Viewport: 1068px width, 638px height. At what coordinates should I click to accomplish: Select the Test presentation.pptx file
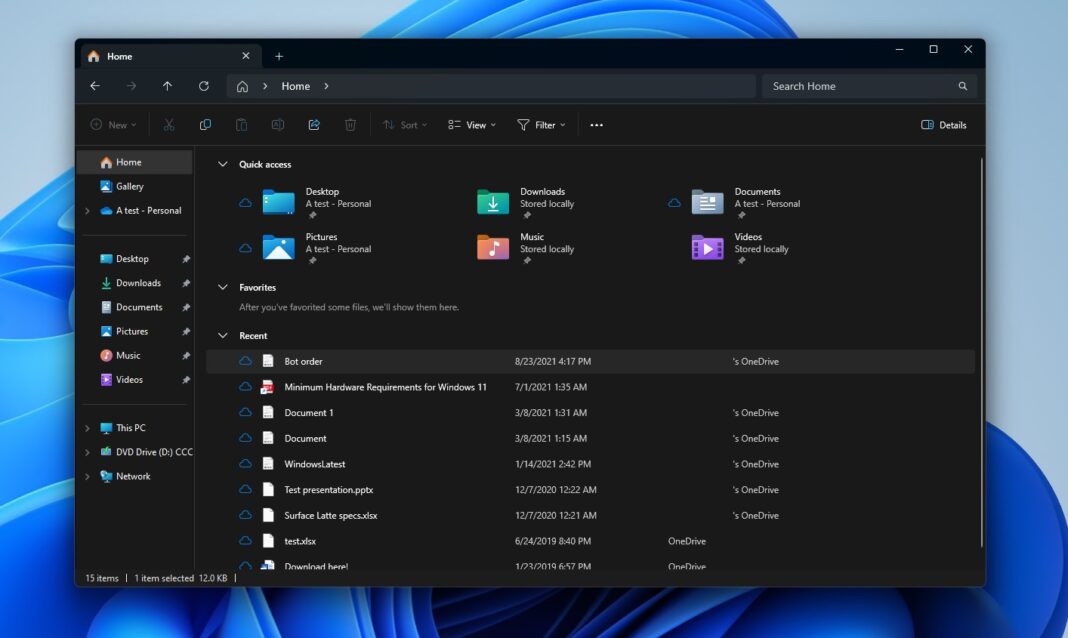[327, 490]
